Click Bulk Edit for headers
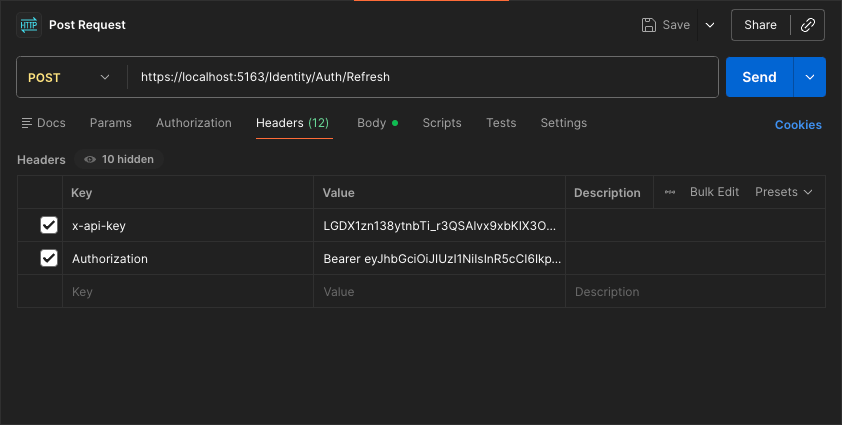842x425 pixels. click(714, 192)
